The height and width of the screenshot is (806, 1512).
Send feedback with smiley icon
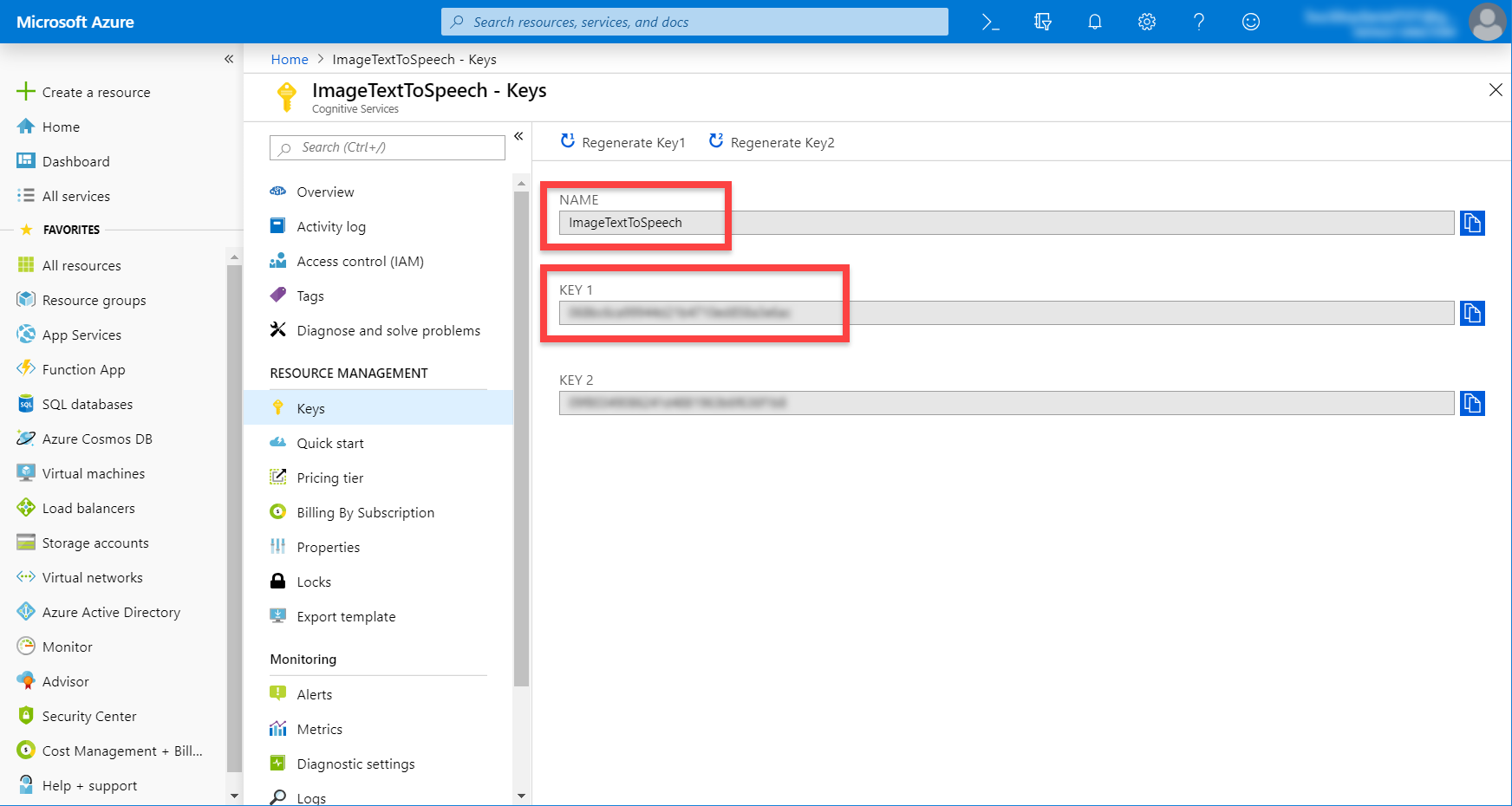[1251, 22]
